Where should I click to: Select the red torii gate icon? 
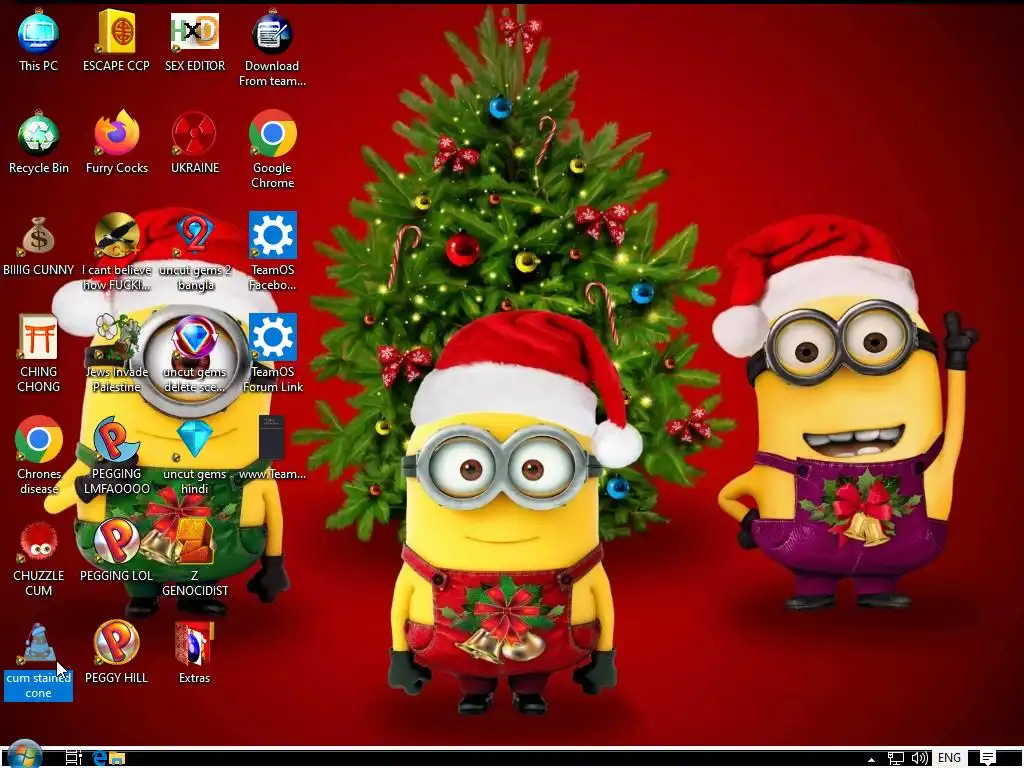38,337
